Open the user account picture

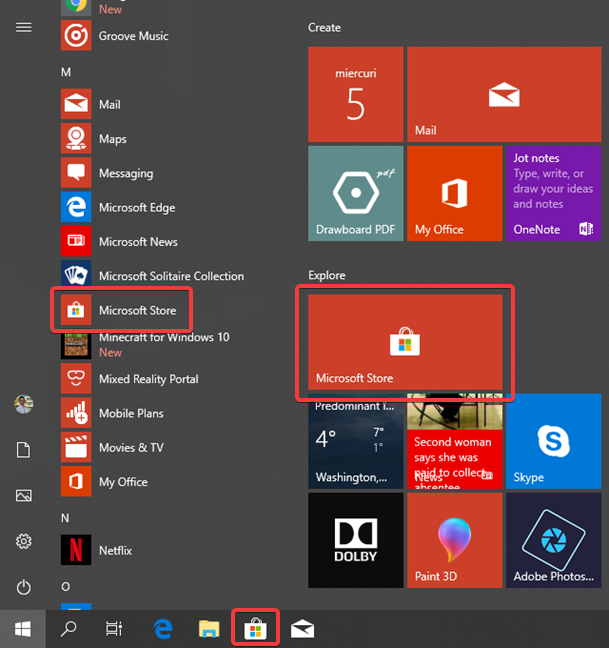point(24,404)
